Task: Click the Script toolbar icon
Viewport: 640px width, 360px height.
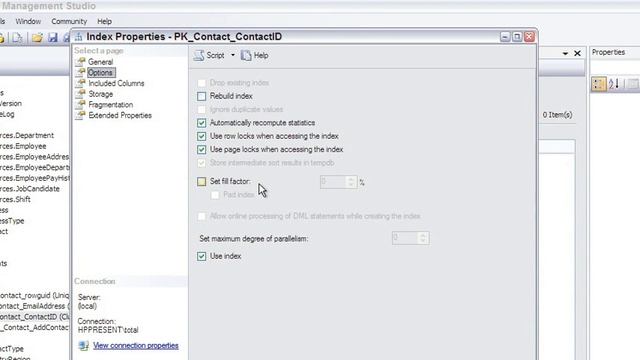Action: tap(199, 56)
